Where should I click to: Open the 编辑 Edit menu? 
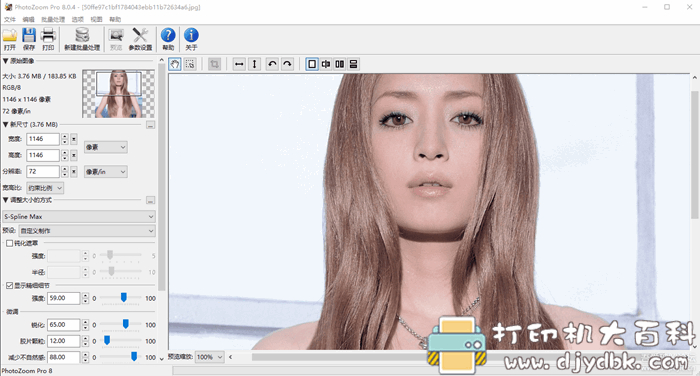click(29, 19)
